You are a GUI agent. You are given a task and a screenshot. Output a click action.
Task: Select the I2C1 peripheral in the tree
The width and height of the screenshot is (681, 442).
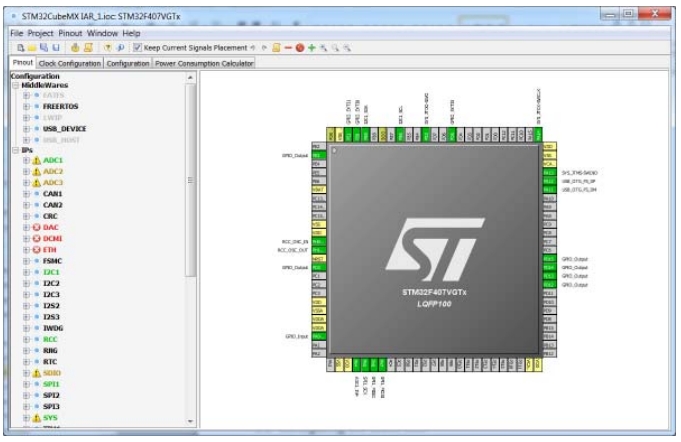(x=51, y=272)
